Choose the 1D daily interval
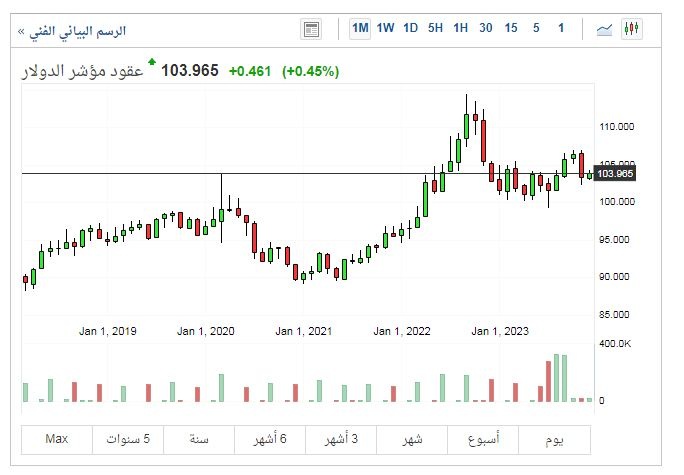 pyautogui.click(x=411, y=28)
